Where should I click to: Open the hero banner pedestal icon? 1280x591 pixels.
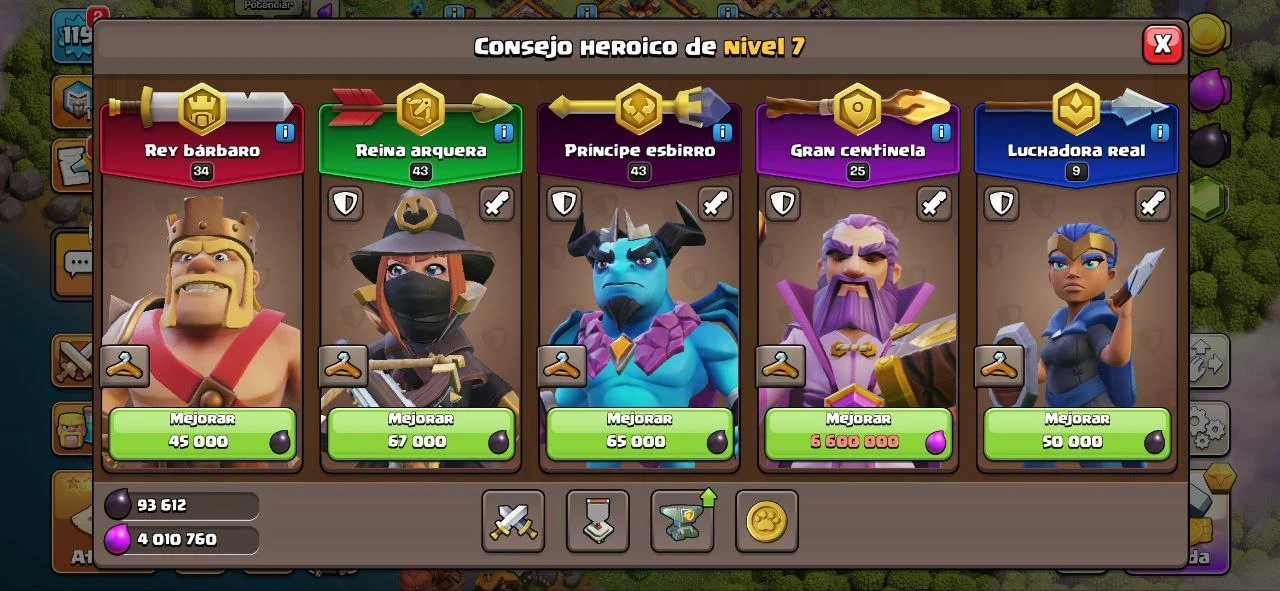tap(598, 521)
